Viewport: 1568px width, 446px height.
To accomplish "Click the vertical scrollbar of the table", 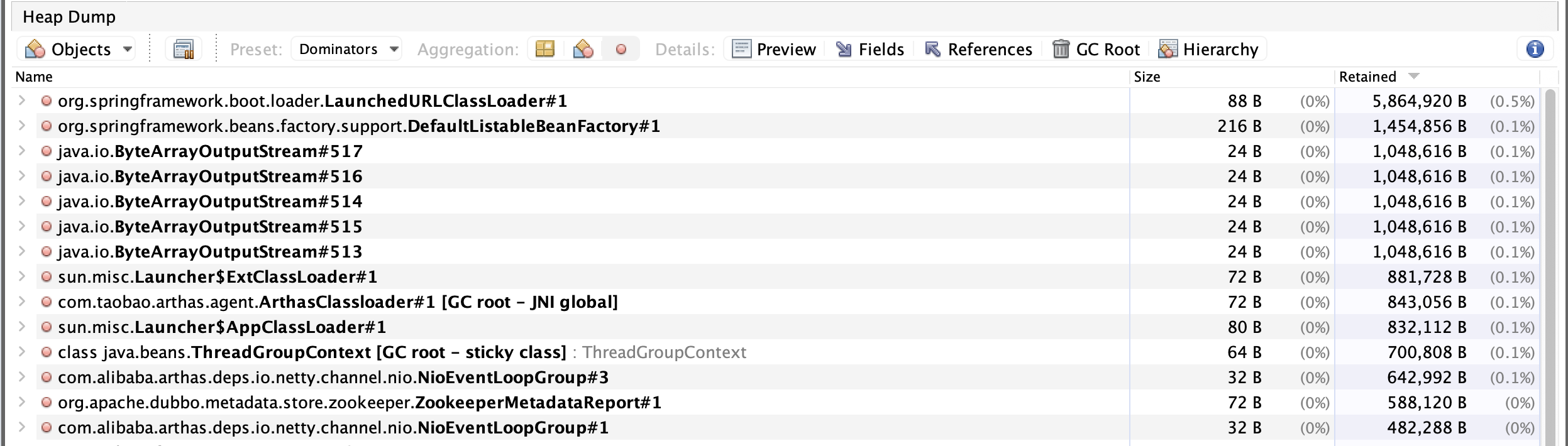I will point(1550,251).
